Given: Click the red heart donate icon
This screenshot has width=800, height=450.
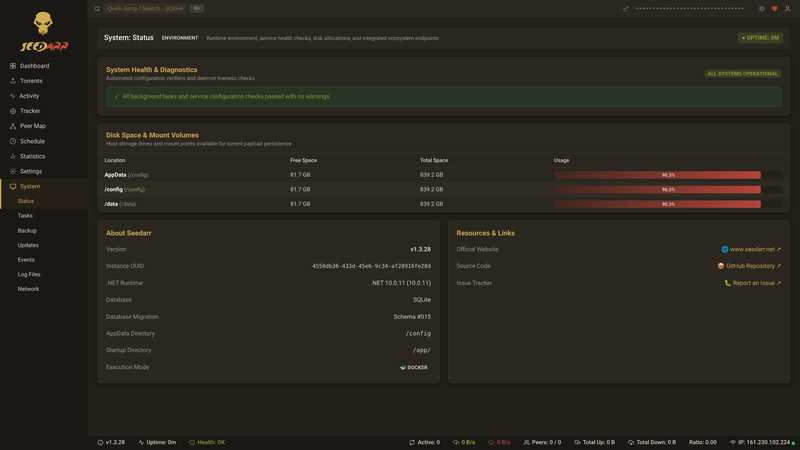Looking at the screenshot, I should pos(774,9).
